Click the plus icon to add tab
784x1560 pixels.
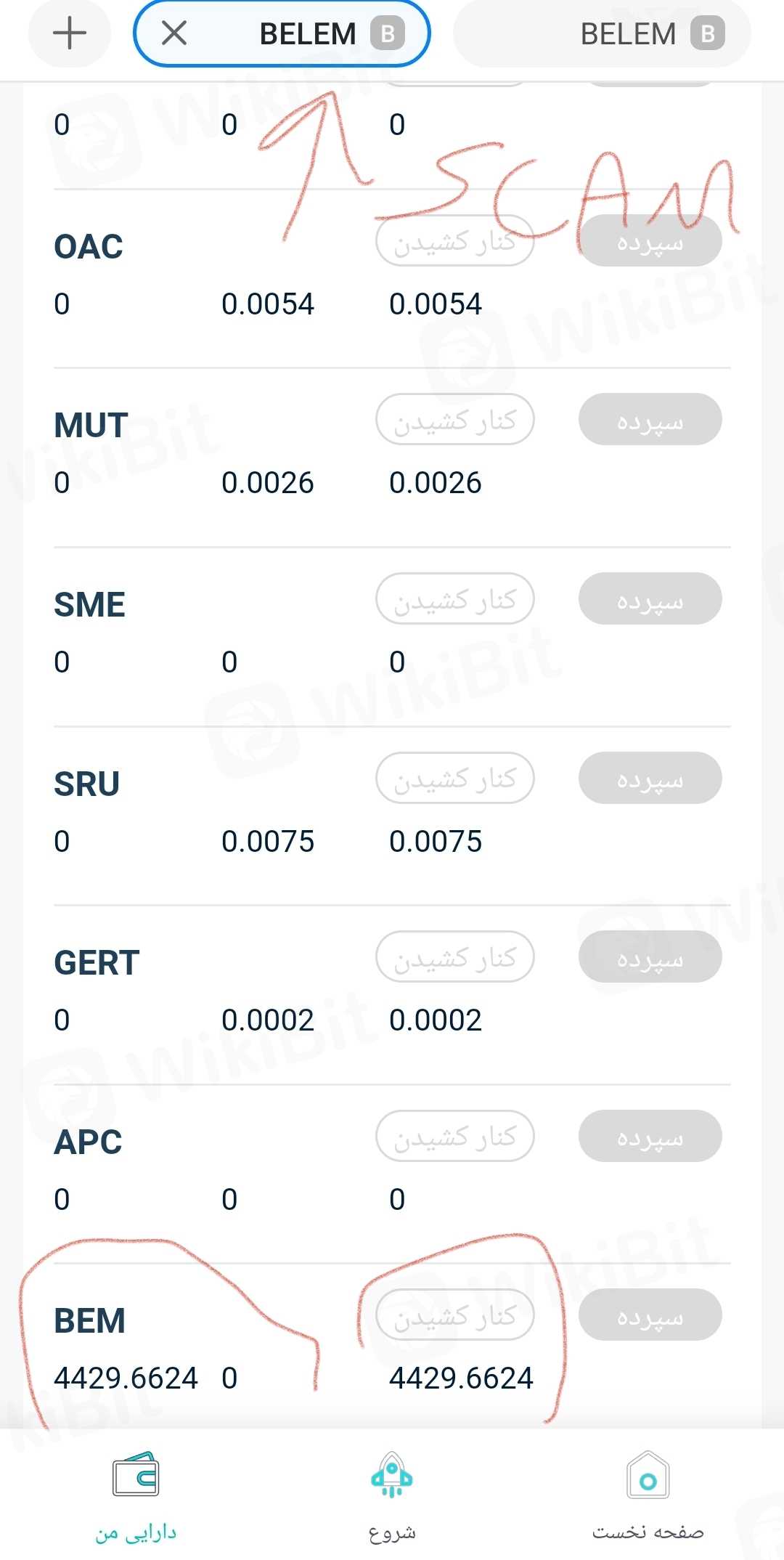(70, 33)
